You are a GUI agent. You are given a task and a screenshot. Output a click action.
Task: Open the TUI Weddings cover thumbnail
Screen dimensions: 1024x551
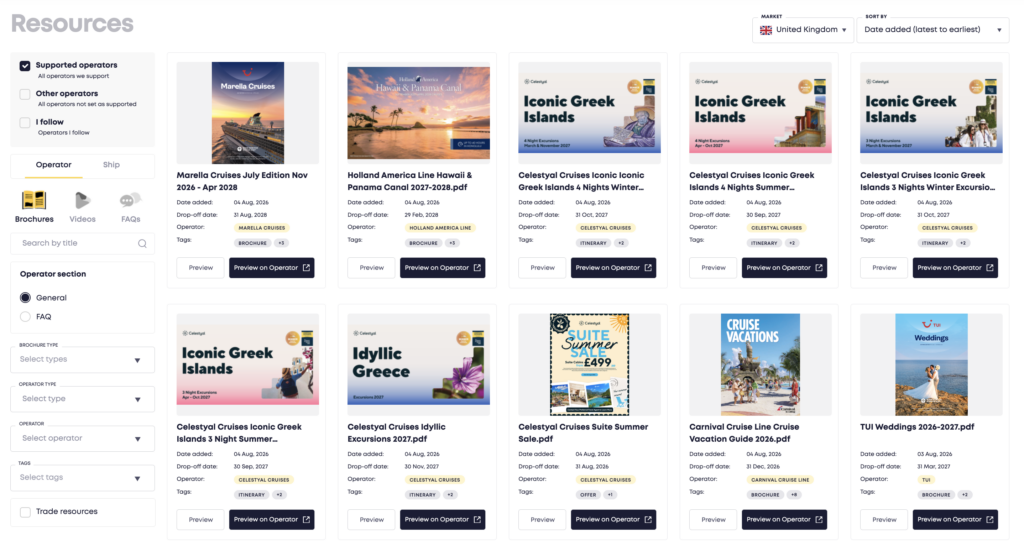[x=931, y=364]
